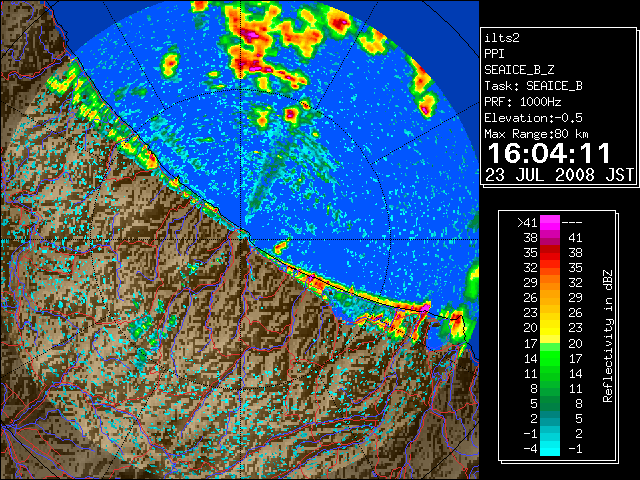Click the '23 JUL 2008 JST' date line
This screenshot has width=640, height=480.
559,175
